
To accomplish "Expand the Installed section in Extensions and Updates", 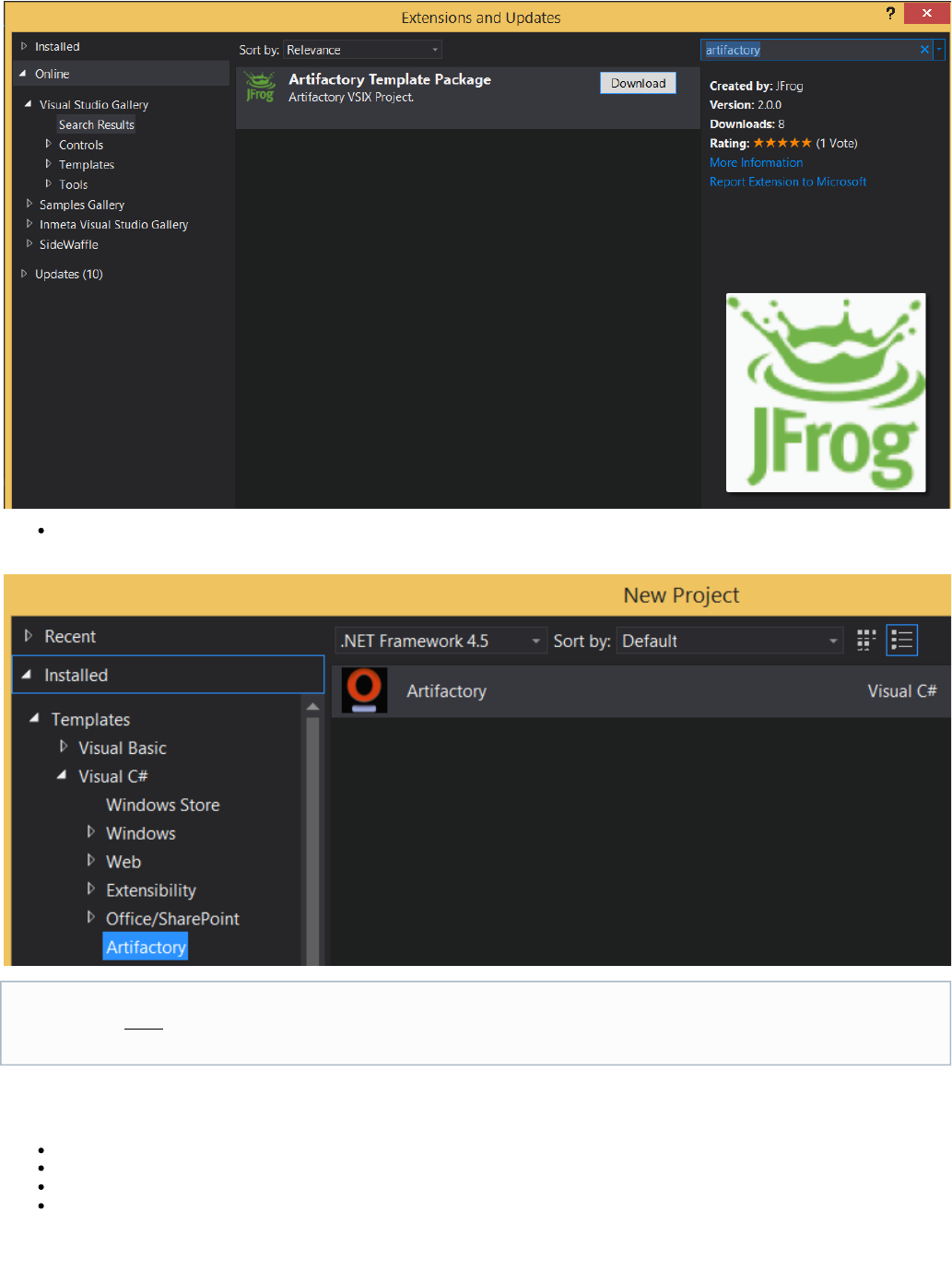I will pyautogui.click(x=24, y=46).
